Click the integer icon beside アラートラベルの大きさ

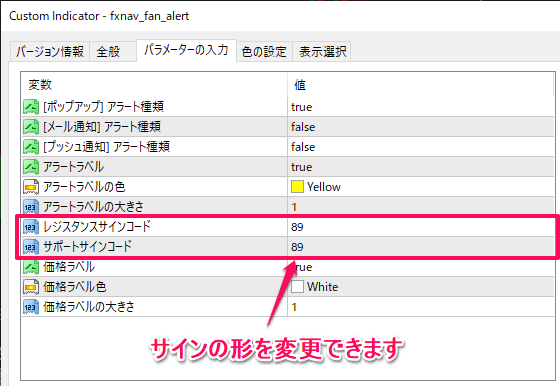coord(31,207)
